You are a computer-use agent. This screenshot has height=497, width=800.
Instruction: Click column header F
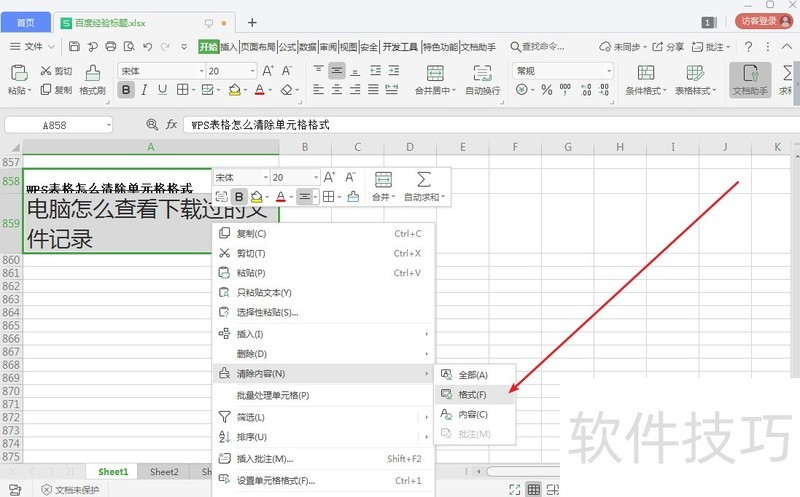[x=515, y=147]
